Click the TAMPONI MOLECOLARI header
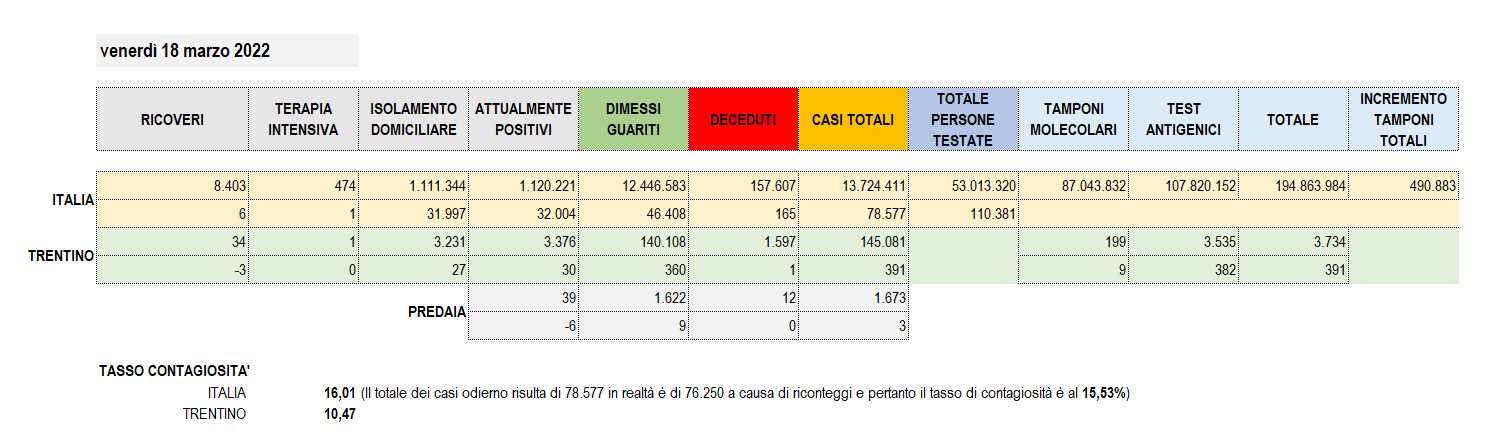Image resolution: width=1490 pixels, height=448 pixels. 1073,120
